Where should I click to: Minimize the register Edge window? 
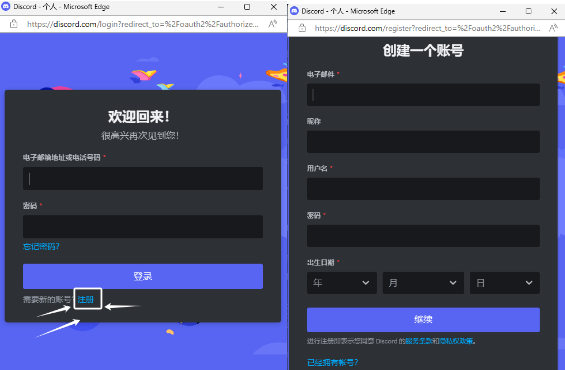click(503, 11)
